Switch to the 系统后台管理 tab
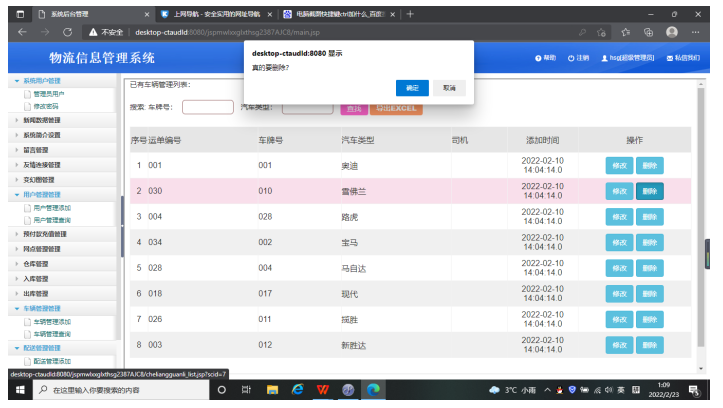The width and height of the screenshot is (723, 408). click(x=92, y=14)
